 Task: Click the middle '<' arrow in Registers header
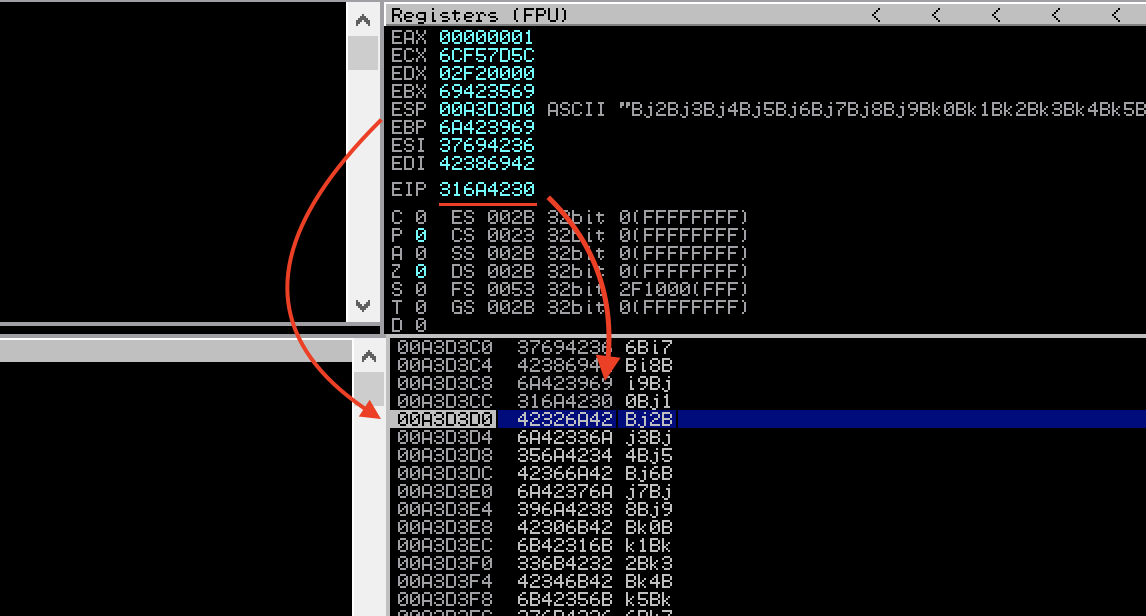996,15
